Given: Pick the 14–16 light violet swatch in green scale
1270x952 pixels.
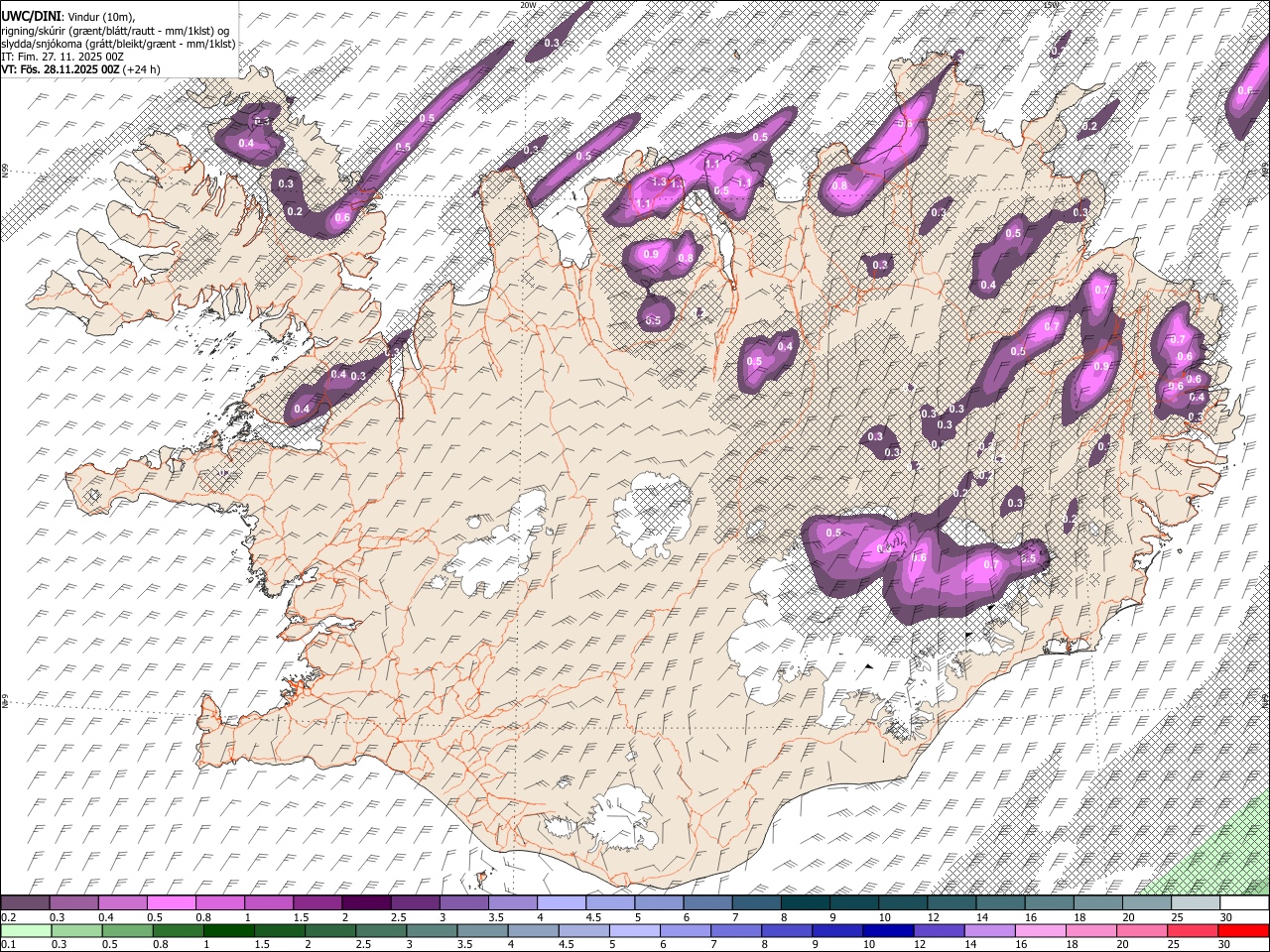Looking at the screenshot, I should [990, 930].
